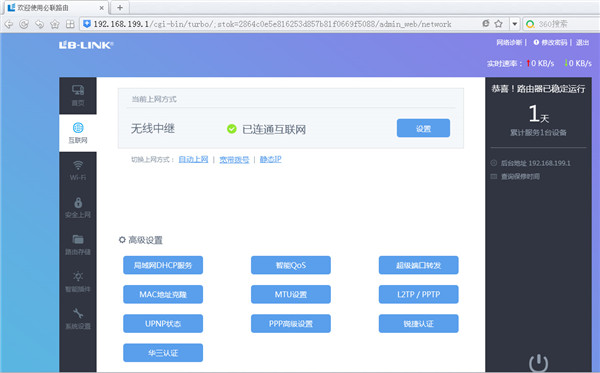Screen dimensions: 600x373
Task: Close the 欢迎使用必联路由 tab
Action: click(x=101, y=8)
